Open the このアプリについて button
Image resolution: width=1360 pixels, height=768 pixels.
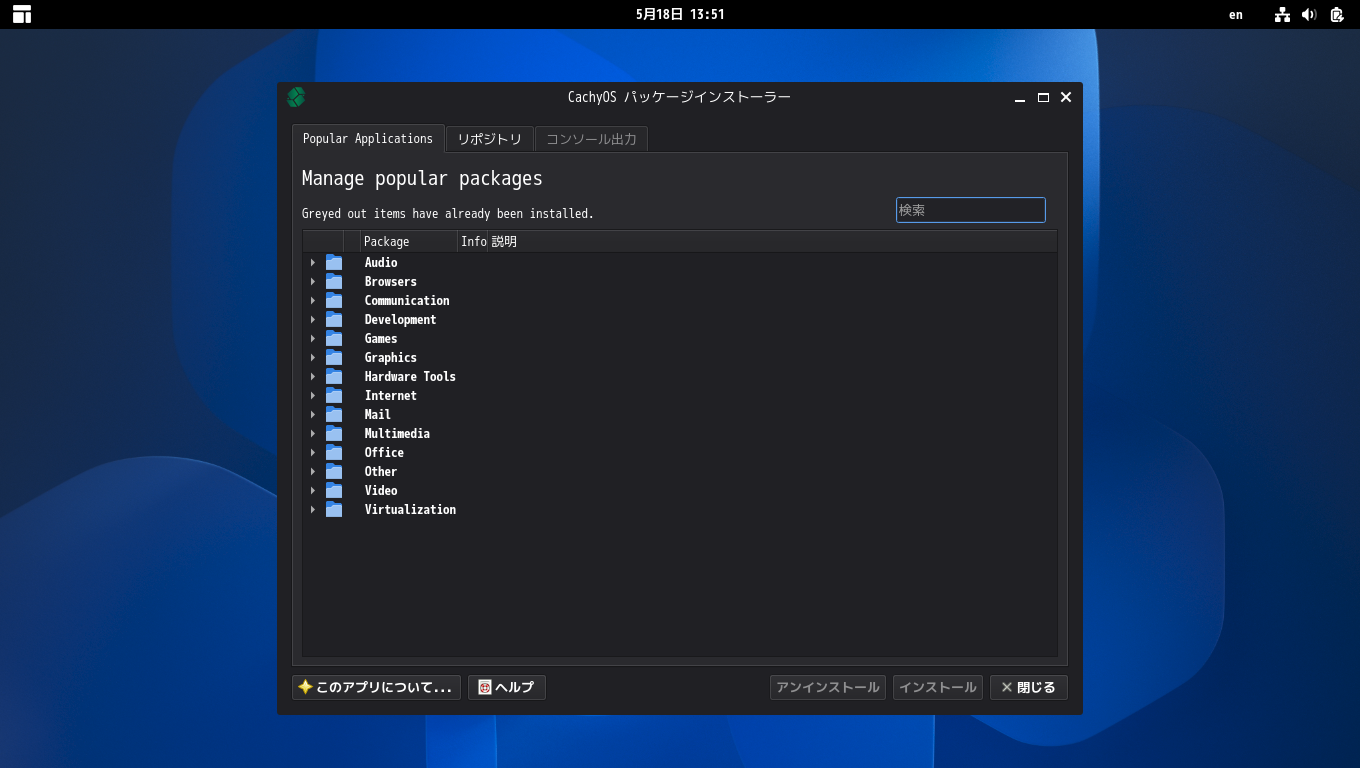[x=376, y=687]
